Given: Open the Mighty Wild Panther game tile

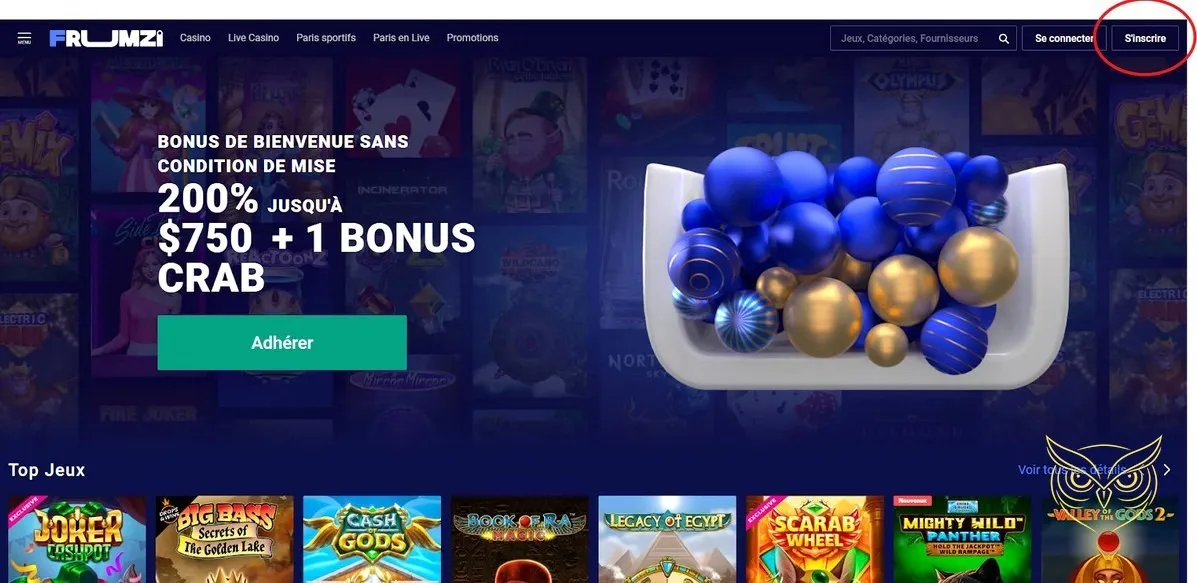Looking at the screenshot, I should point(962,540).
